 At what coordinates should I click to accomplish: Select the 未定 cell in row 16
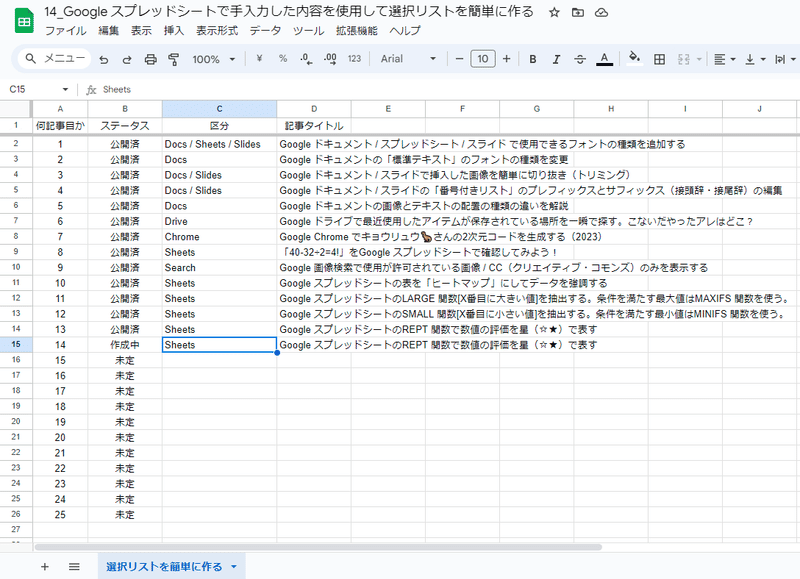[125, 360]
